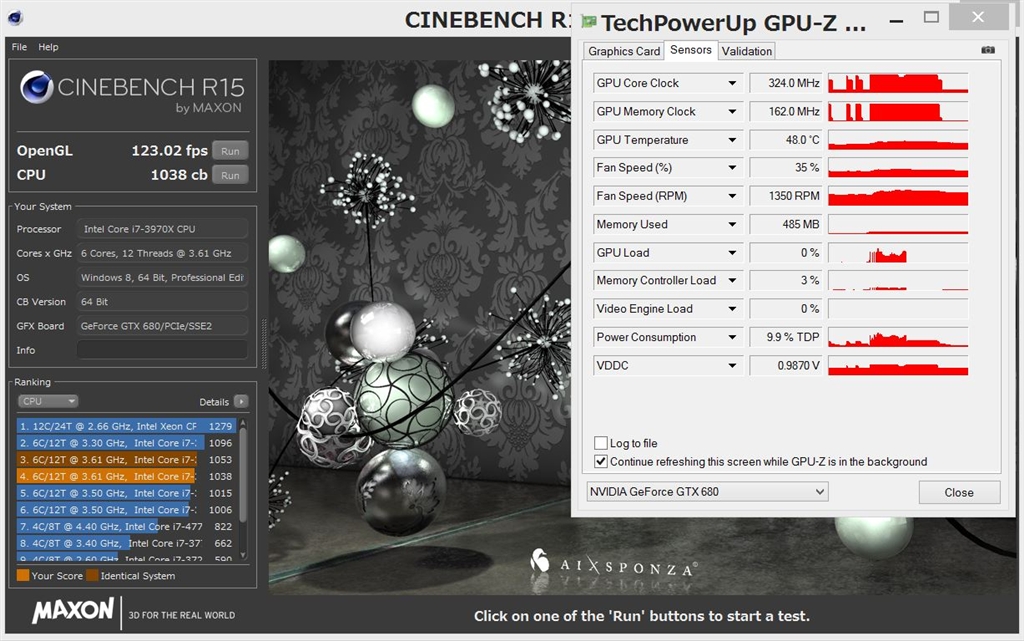
Task: Select the Sensors tab
Action: click(x=691, y=50)
